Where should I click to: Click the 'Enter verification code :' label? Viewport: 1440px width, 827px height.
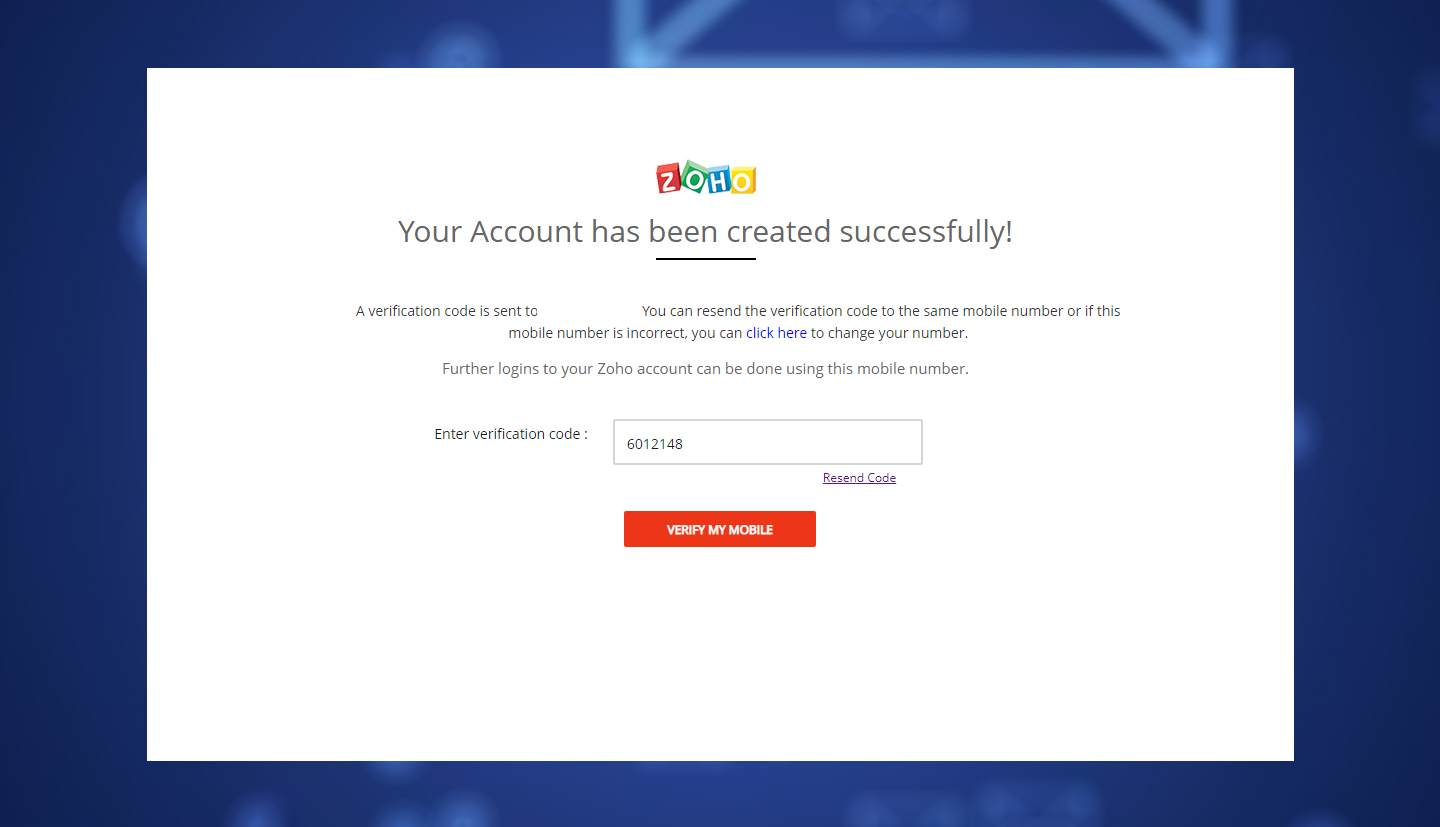point(511,434)
